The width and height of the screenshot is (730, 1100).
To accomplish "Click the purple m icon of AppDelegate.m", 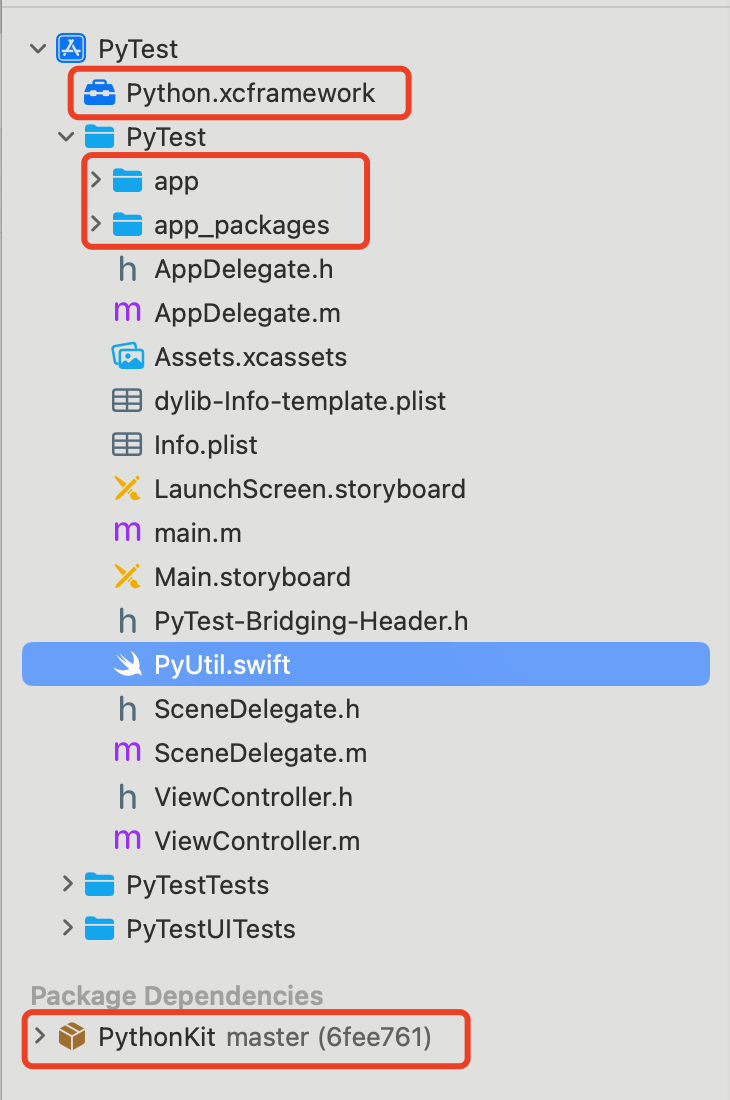I will click(126, 312).
